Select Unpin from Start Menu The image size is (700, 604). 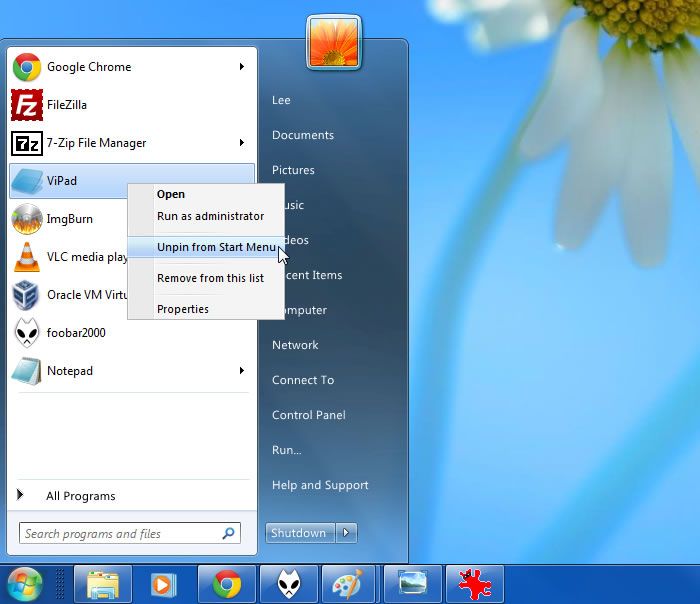206,247
